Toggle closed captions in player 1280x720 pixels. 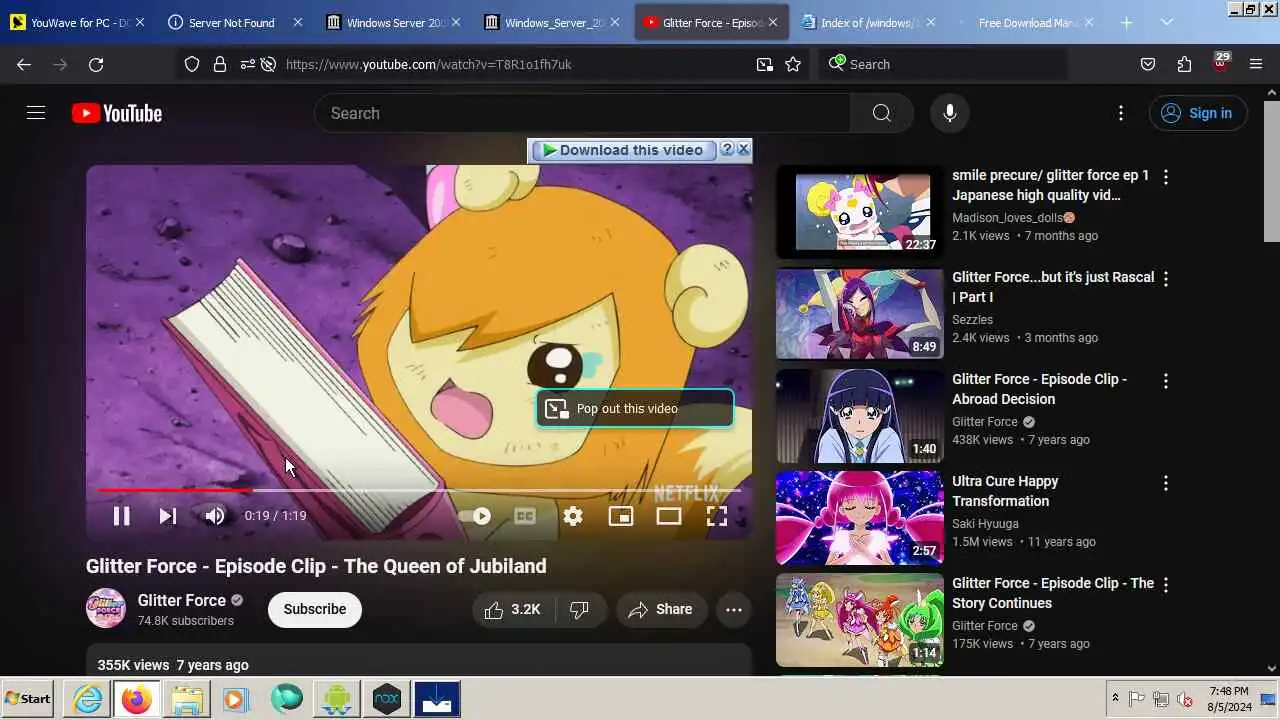(x=525, y=516)
